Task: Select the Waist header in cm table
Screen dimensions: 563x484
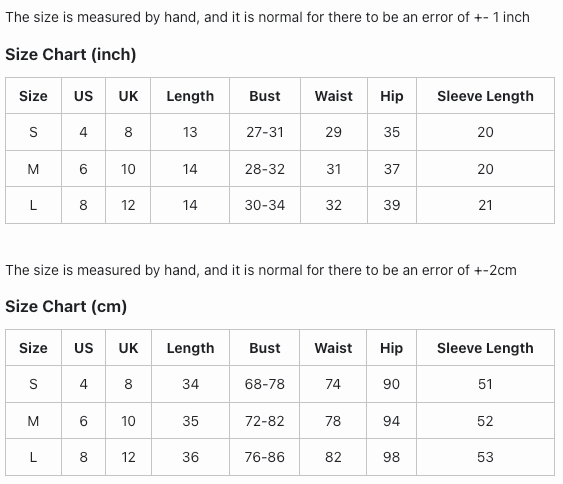Action: click(334, 348)
